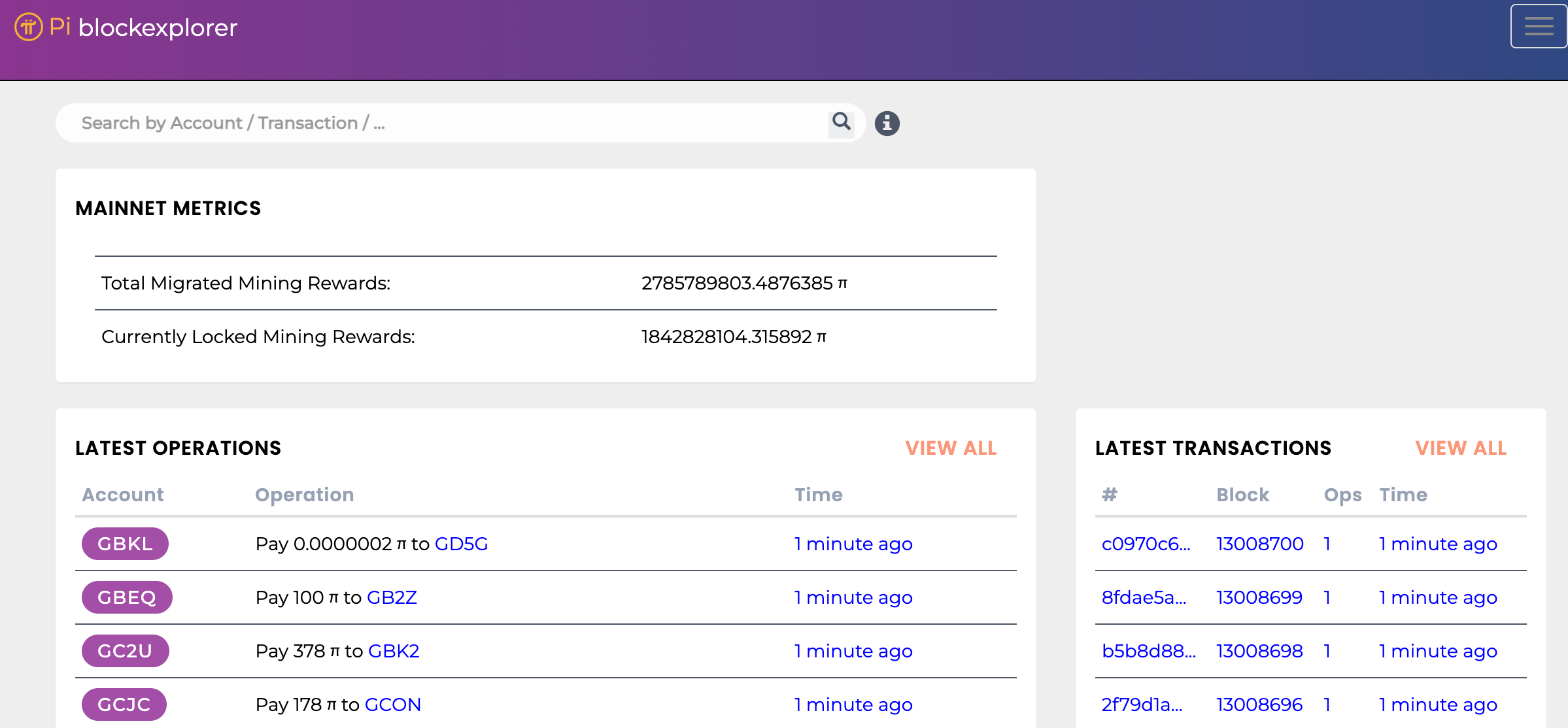Click the magnifying glass search icon
The width and height of the screenshot is (1568, 728).
841,122
